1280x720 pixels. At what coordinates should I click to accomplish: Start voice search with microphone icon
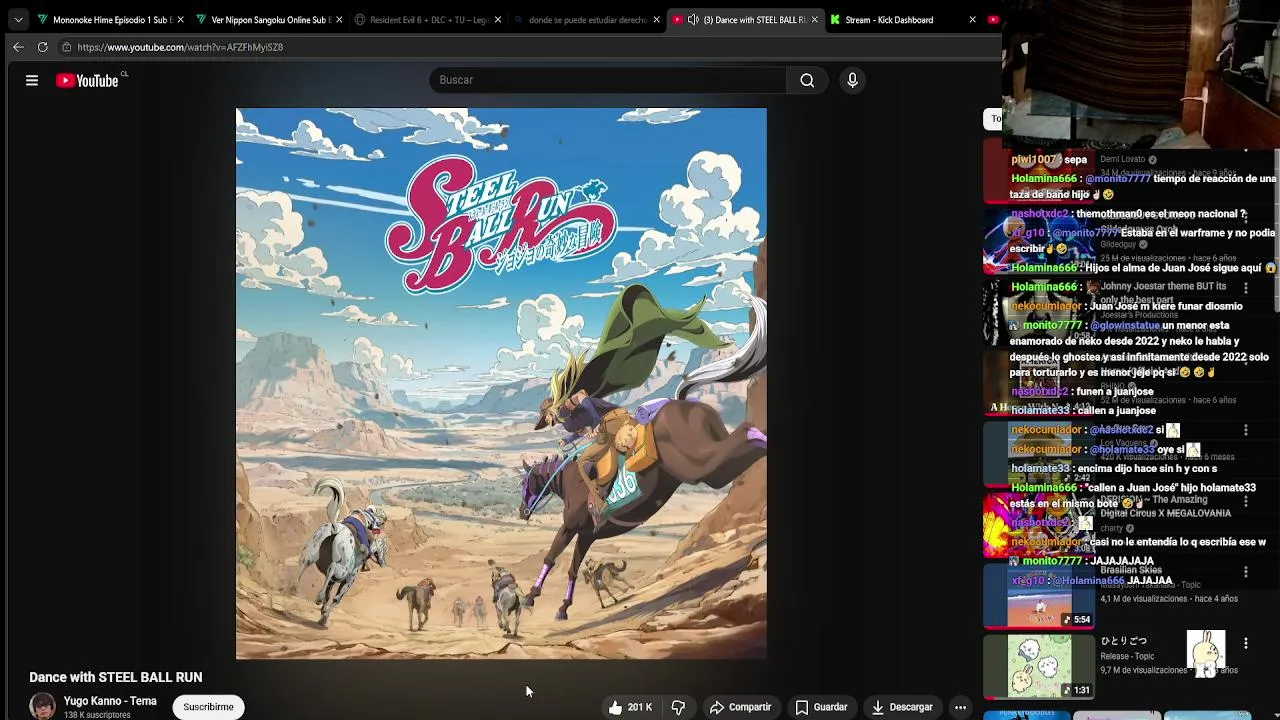point(852,80)
